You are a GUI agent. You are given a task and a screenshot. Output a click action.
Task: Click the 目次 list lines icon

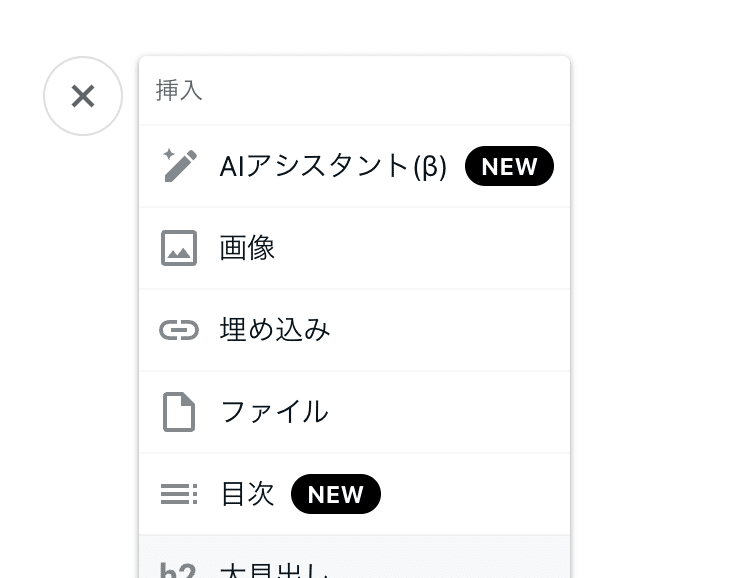click(x=179, y=494)
